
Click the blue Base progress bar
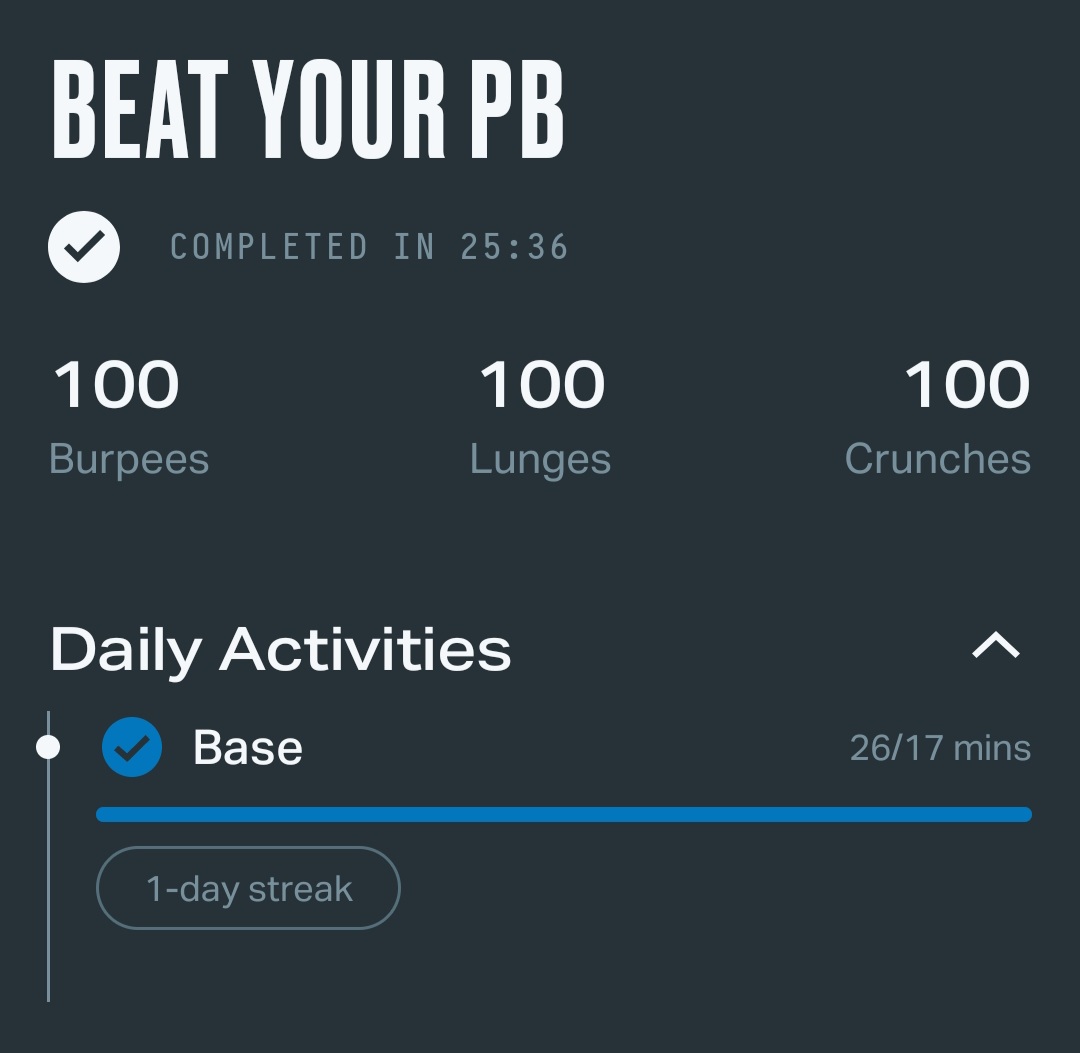coord(563,815)
